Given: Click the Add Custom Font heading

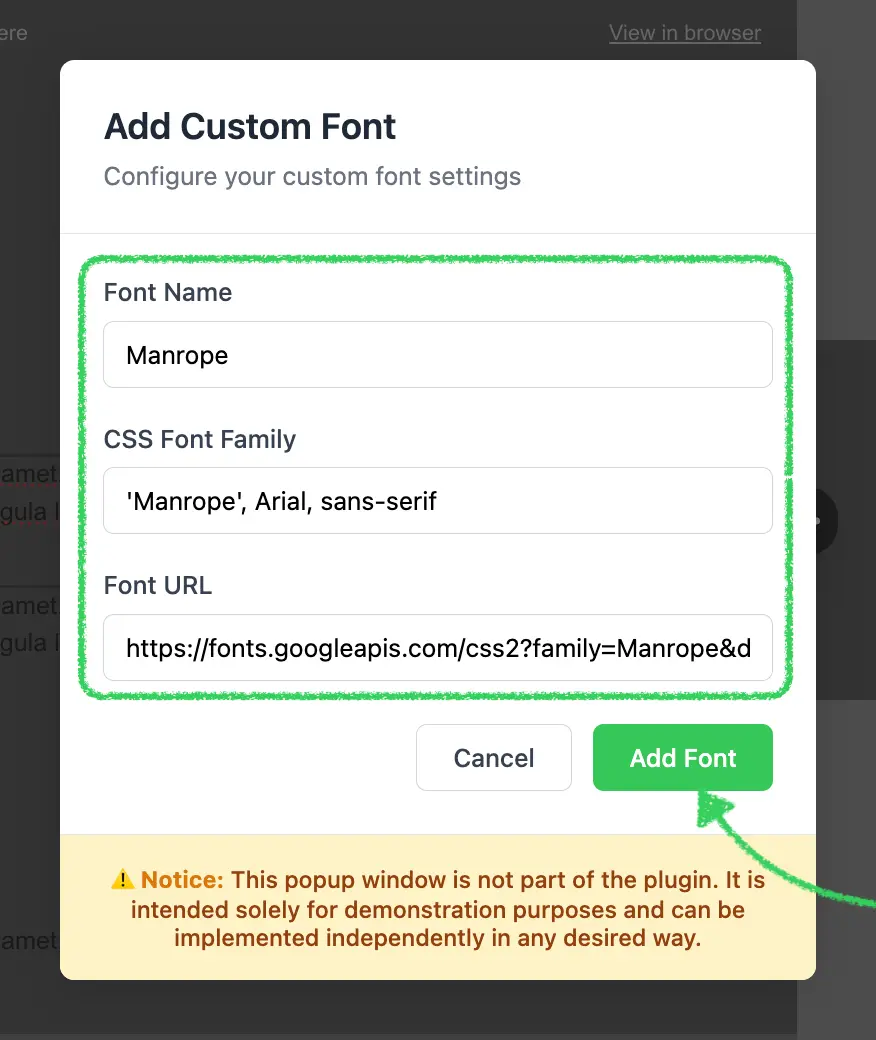Looking at the screenshot, I should click(x=250, y=127).
